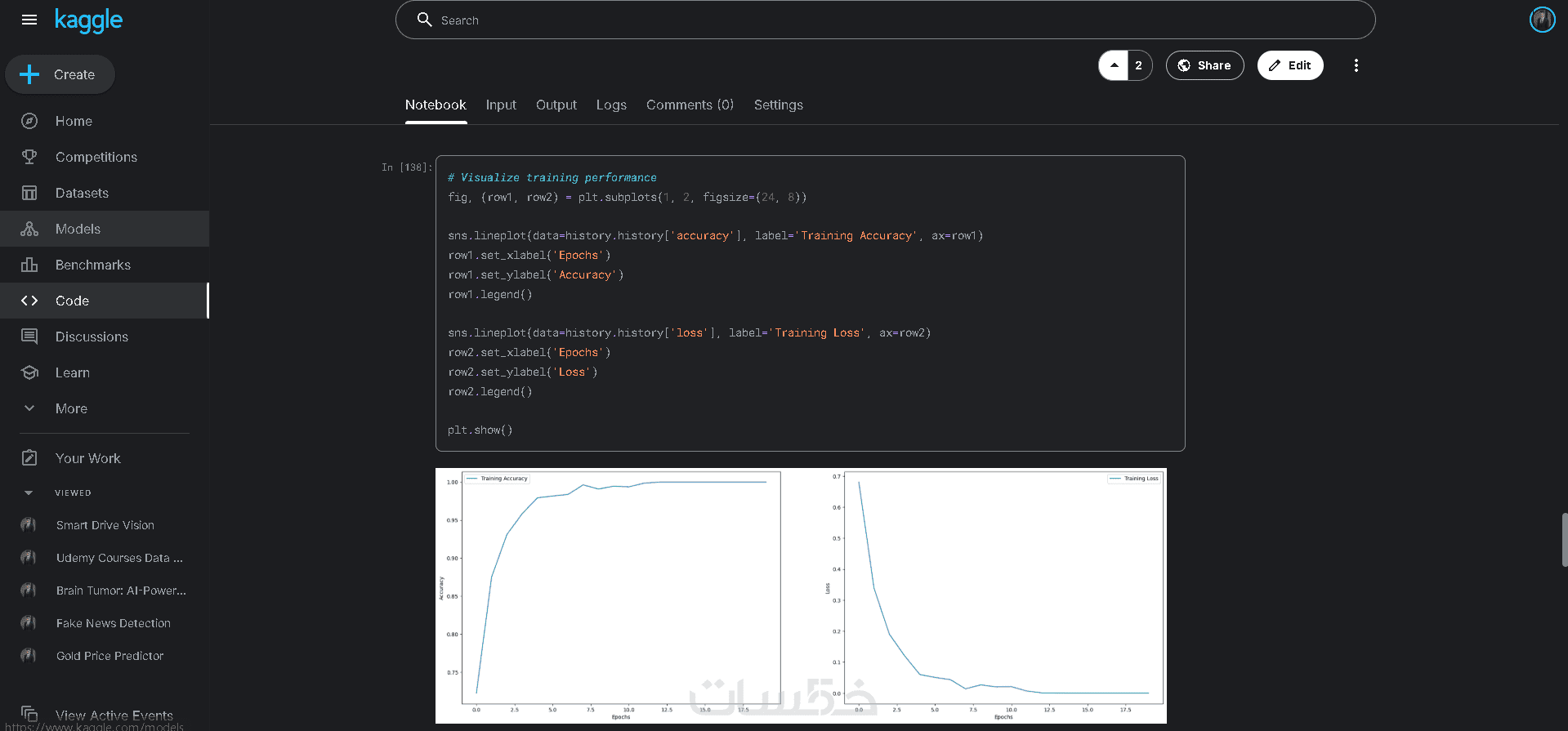This screenshot has width=1568, height=731.
Task: Open the hamburger main menu
Action: pos(29,20)
